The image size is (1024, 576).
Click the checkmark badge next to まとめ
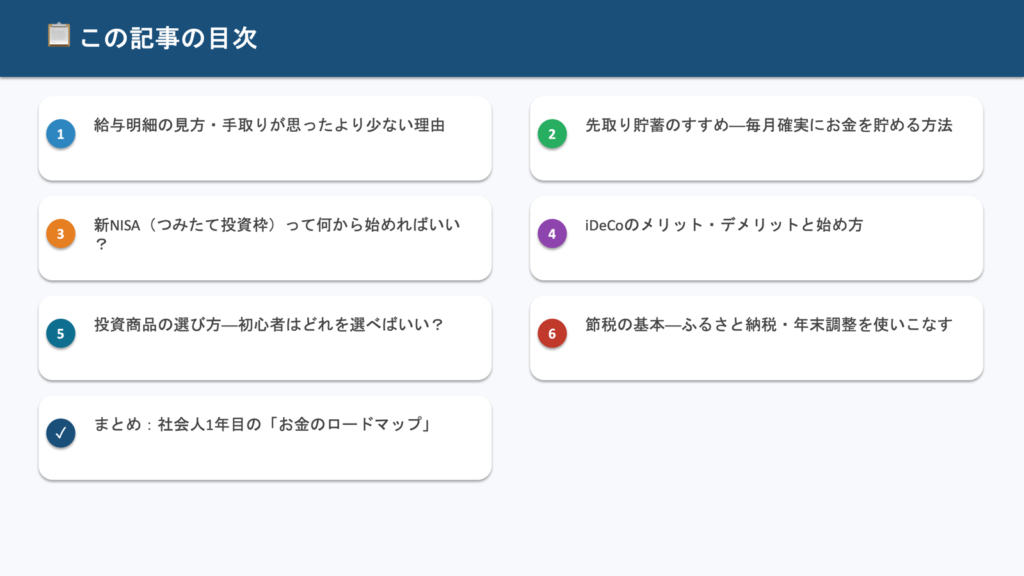[61, 433]
